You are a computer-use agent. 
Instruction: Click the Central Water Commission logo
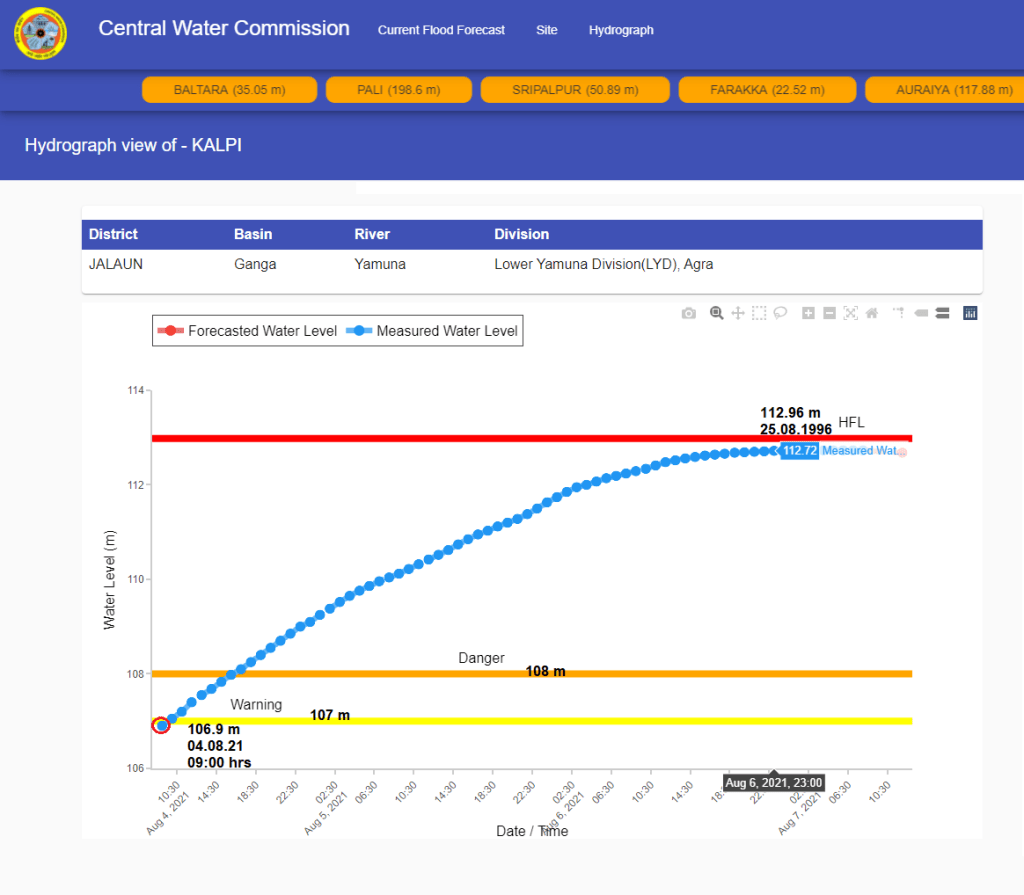(40, 34)
